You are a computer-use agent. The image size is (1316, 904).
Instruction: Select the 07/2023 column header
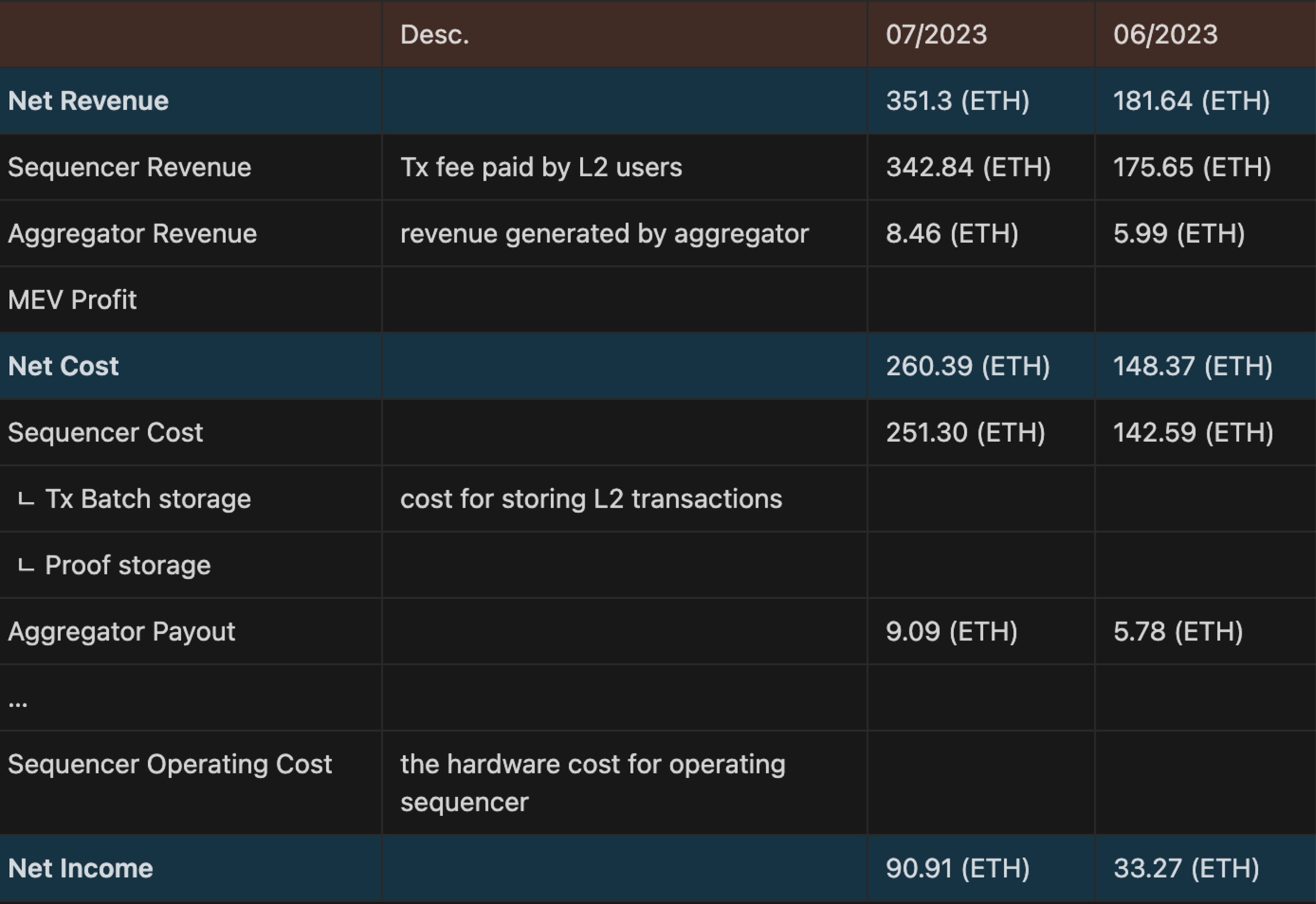click(936, 34)
